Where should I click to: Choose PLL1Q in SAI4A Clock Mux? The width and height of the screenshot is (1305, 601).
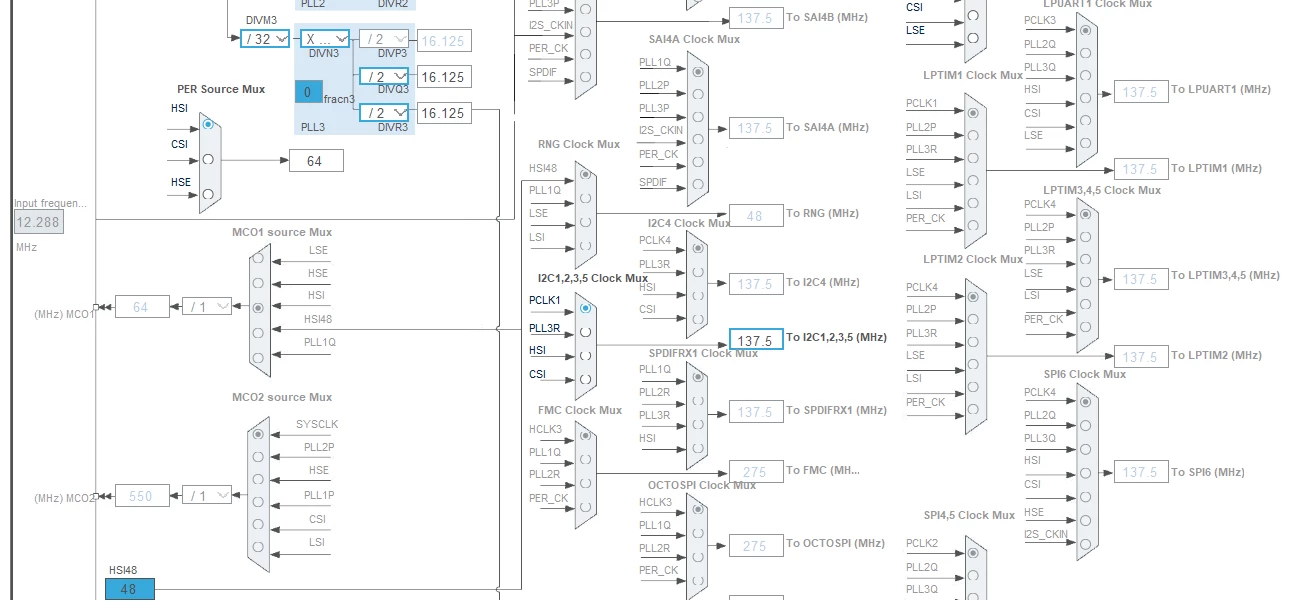click(697, 72)
